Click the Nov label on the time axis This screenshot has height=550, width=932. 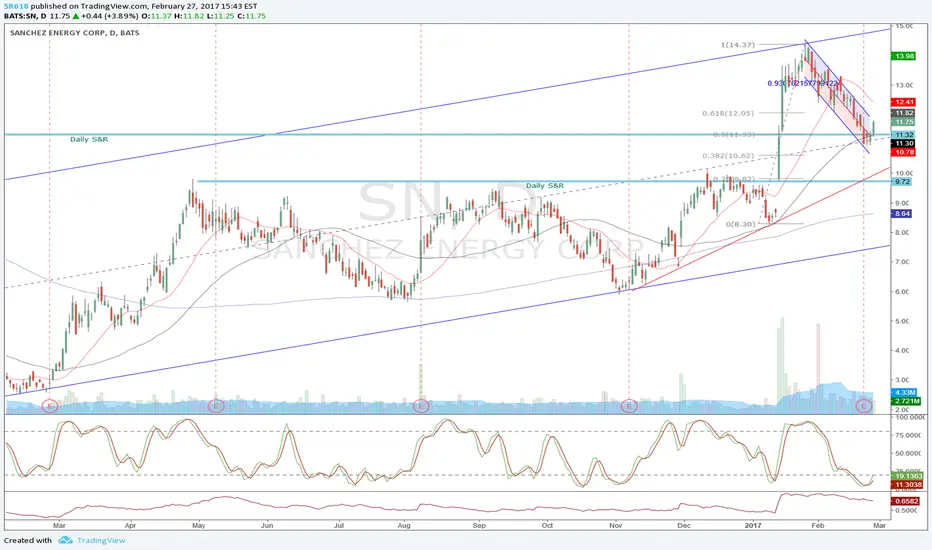615,526
